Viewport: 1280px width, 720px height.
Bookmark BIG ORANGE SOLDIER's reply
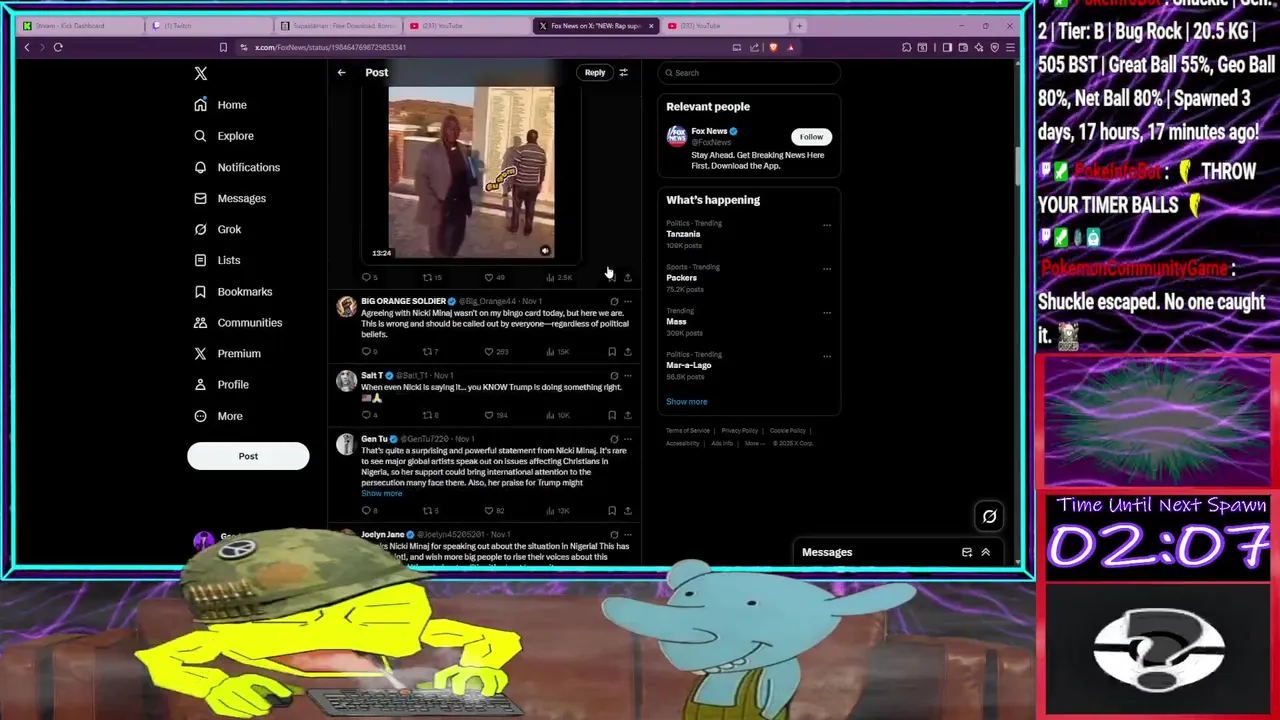point(611,352)
